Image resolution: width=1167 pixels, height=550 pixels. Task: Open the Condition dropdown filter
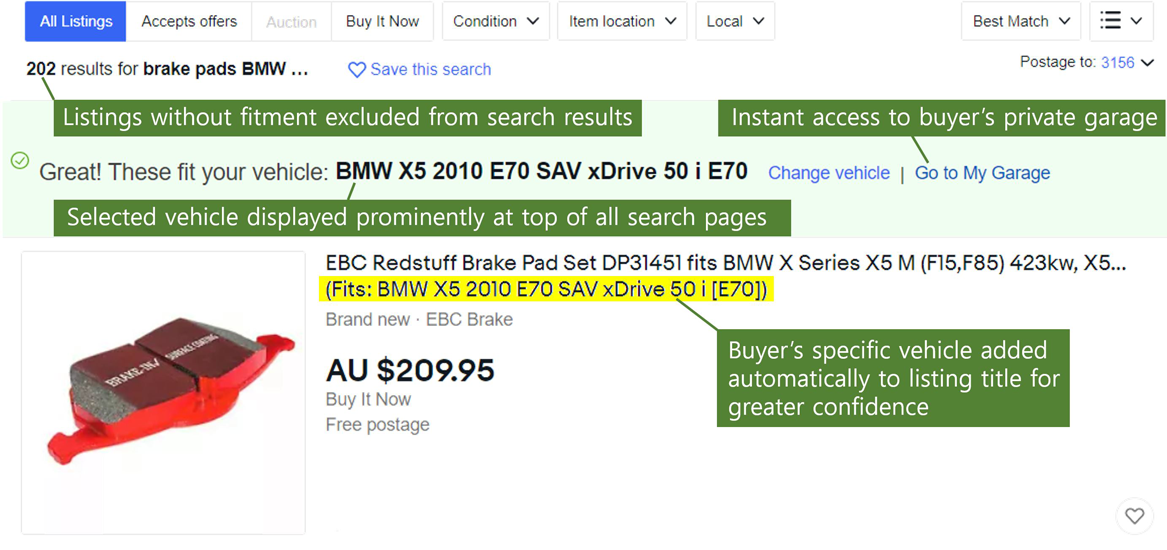pos(496,22)
